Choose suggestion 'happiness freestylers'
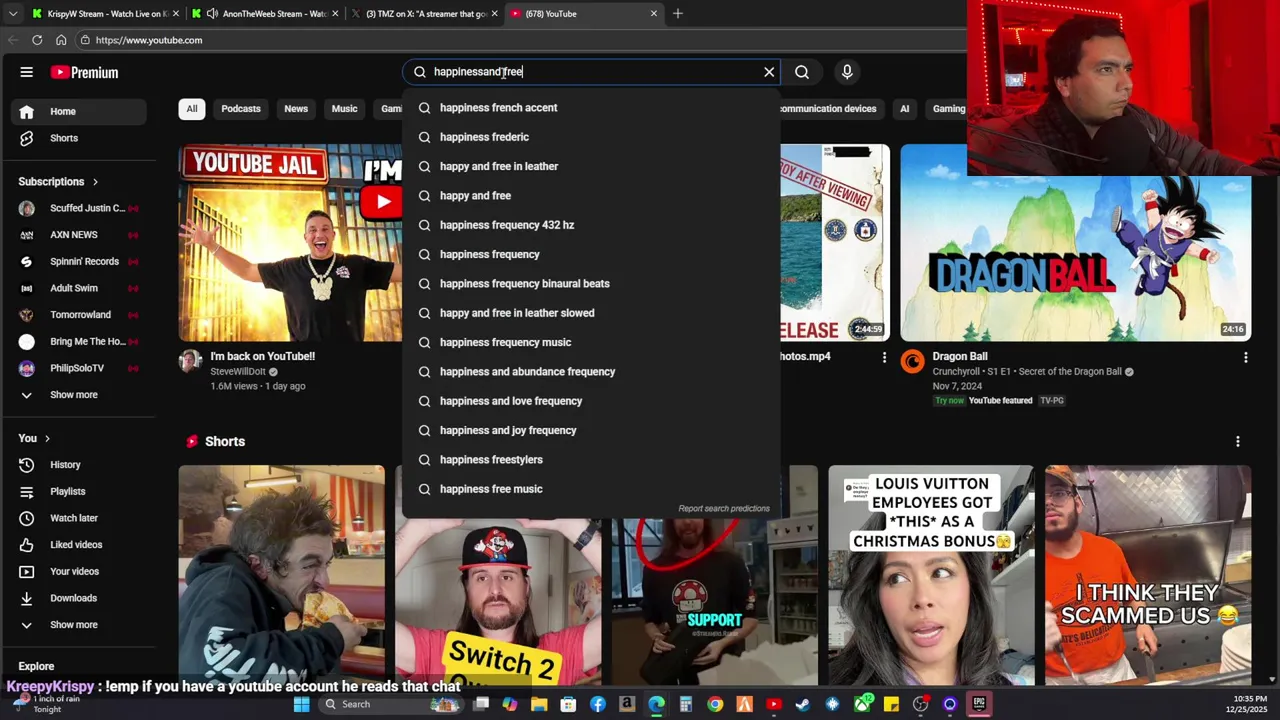Viewport: 1280px width, 720px height. click(591, 460)
